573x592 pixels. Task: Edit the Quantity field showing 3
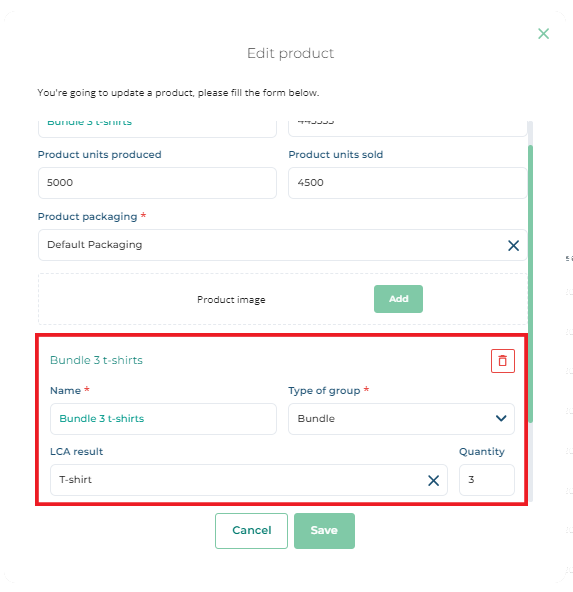[487, 480]
